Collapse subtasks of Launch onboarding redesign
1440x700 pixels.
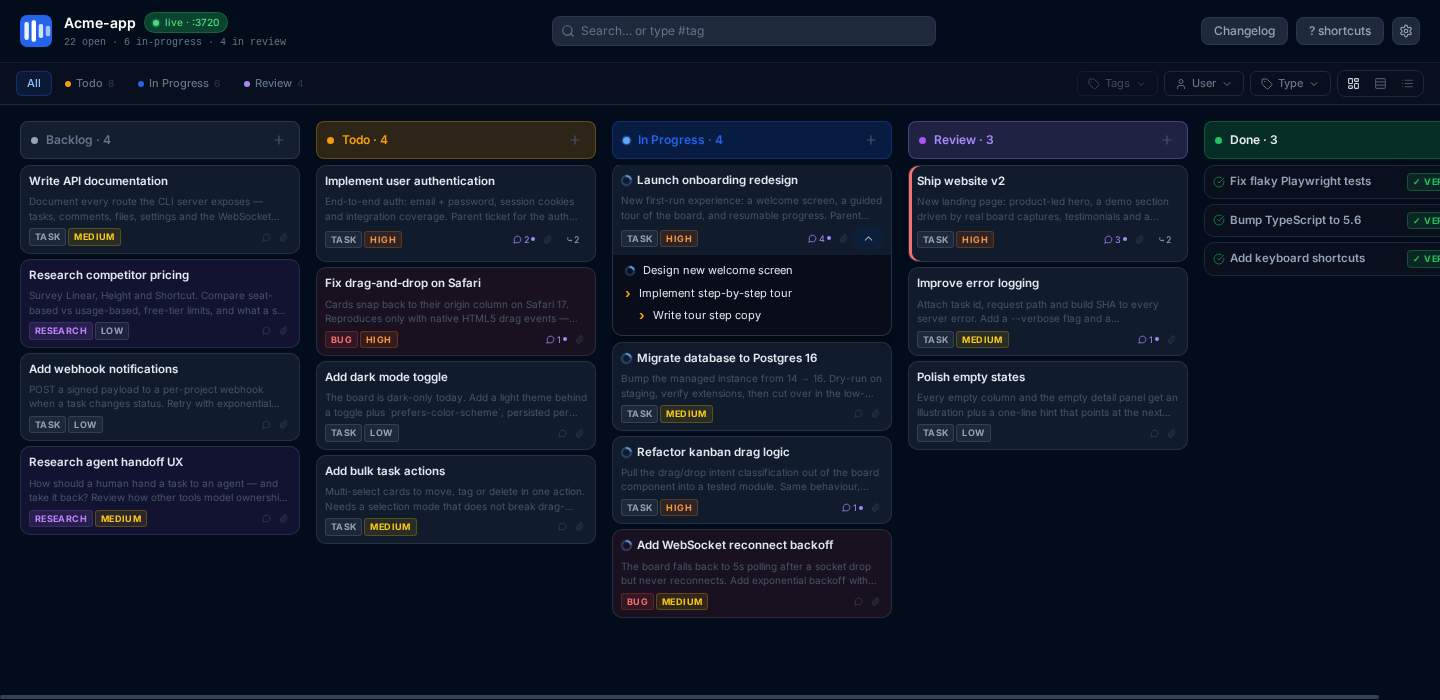tap(868, 239)
